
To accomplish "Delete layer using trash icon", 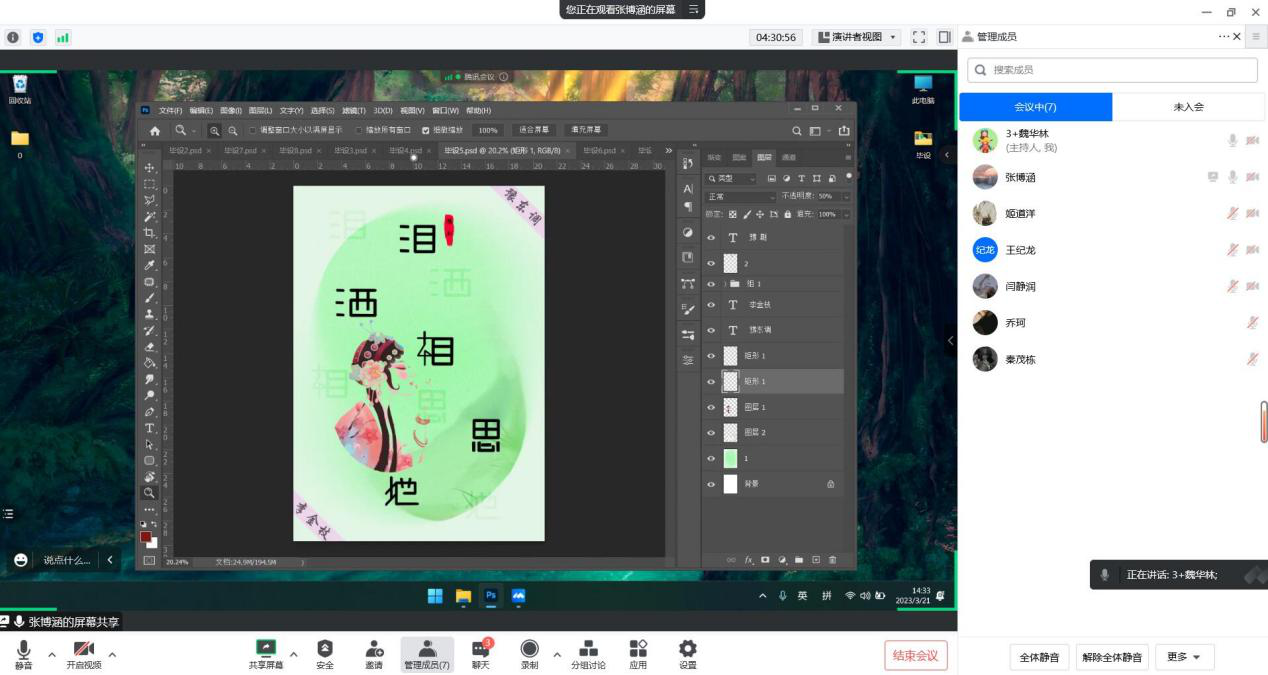I will pos(832,560).
